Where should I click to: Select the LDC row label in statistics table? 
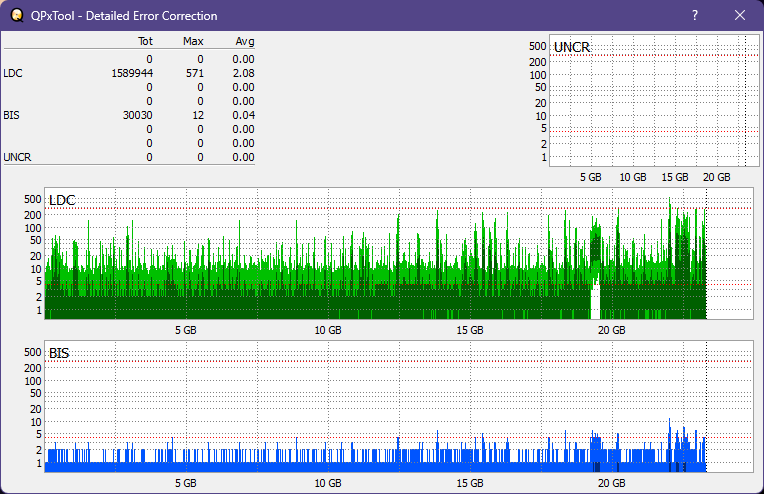[13, 73]
